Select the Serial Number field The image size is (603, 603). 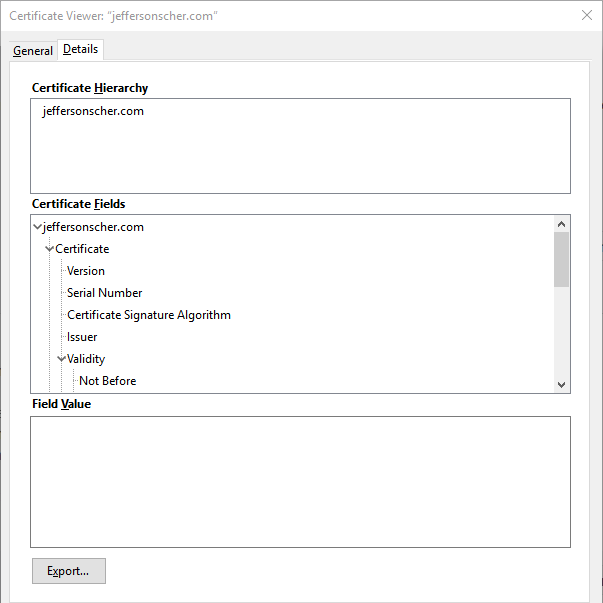pos(105,293)
